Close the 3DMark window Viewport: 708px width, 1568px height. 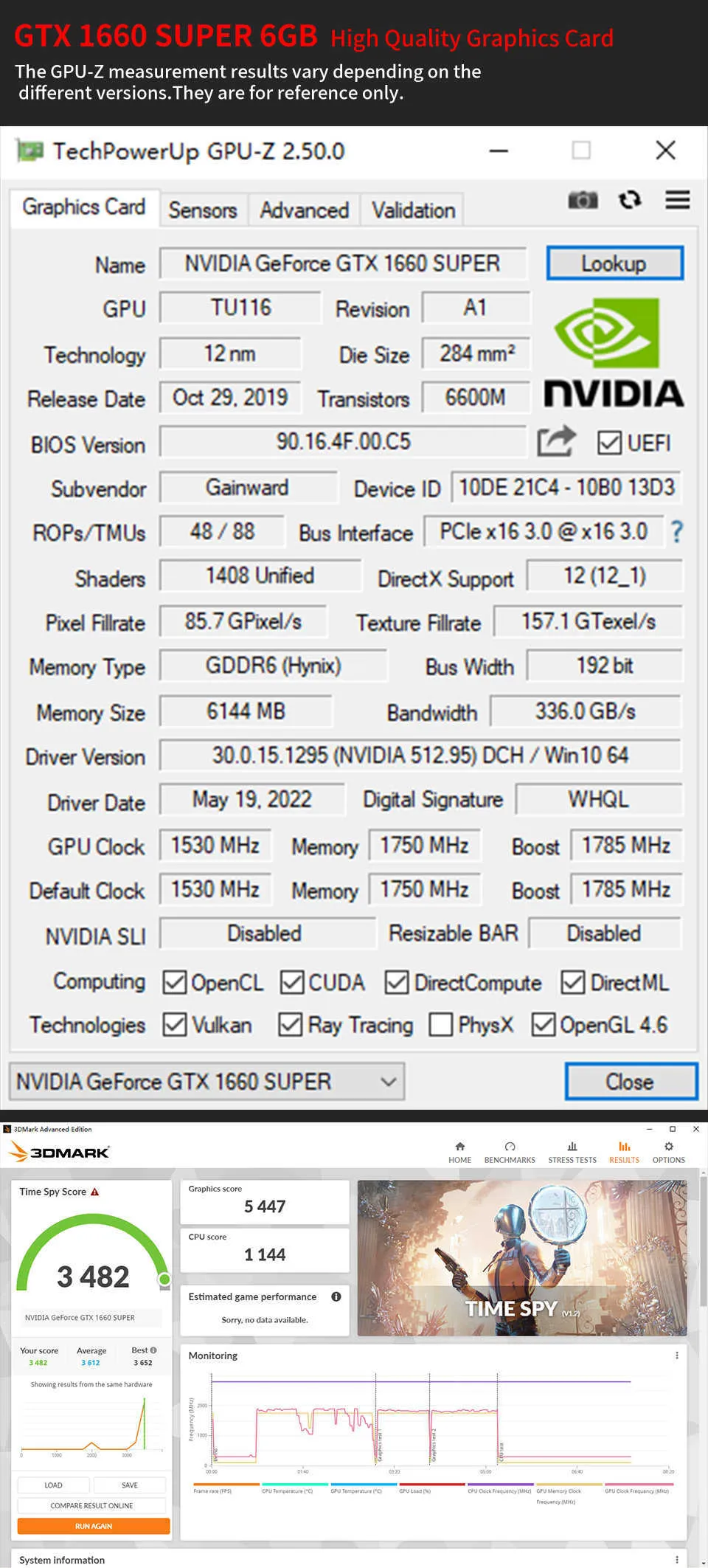695,1129
